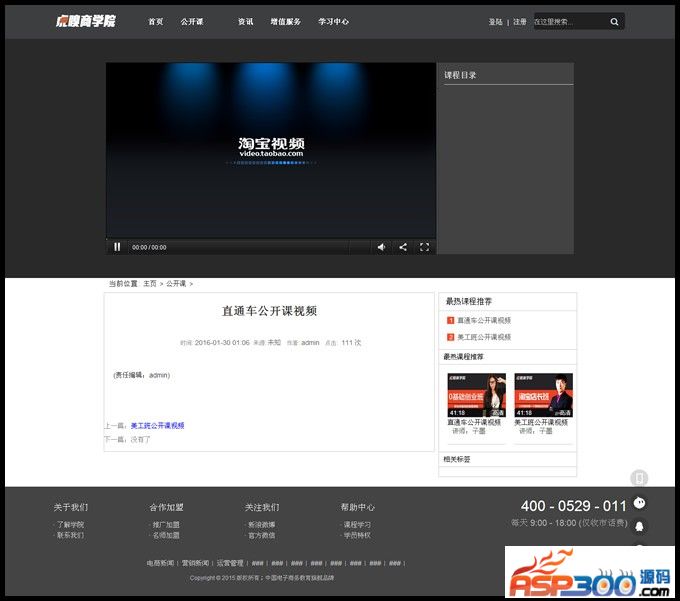Open the 淘宝店长班 course thumbnail
The height and width of the screenshot is (601, 680).
[544, 395]
